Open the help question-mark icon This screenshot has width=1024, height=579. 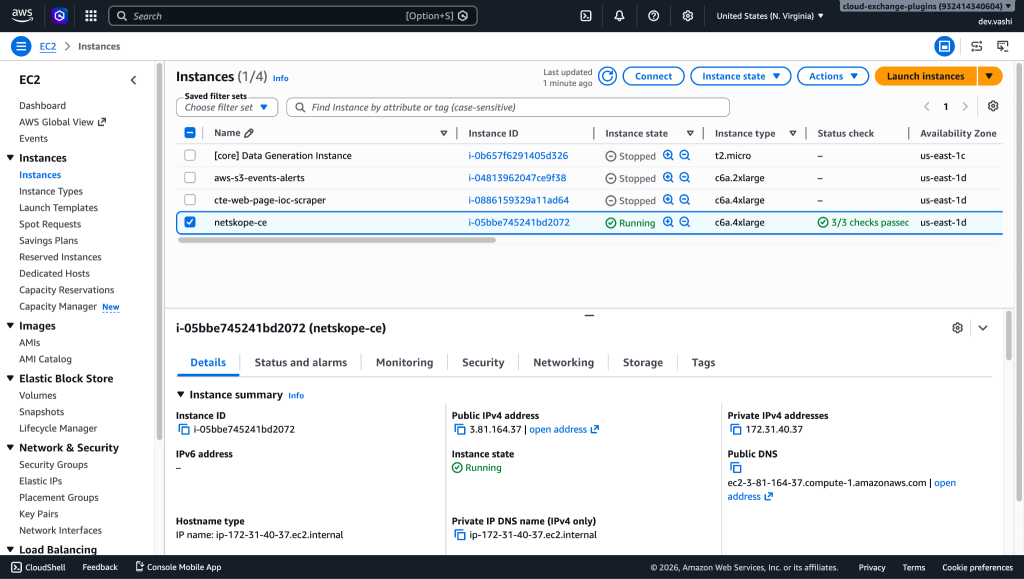coord(653,16)
